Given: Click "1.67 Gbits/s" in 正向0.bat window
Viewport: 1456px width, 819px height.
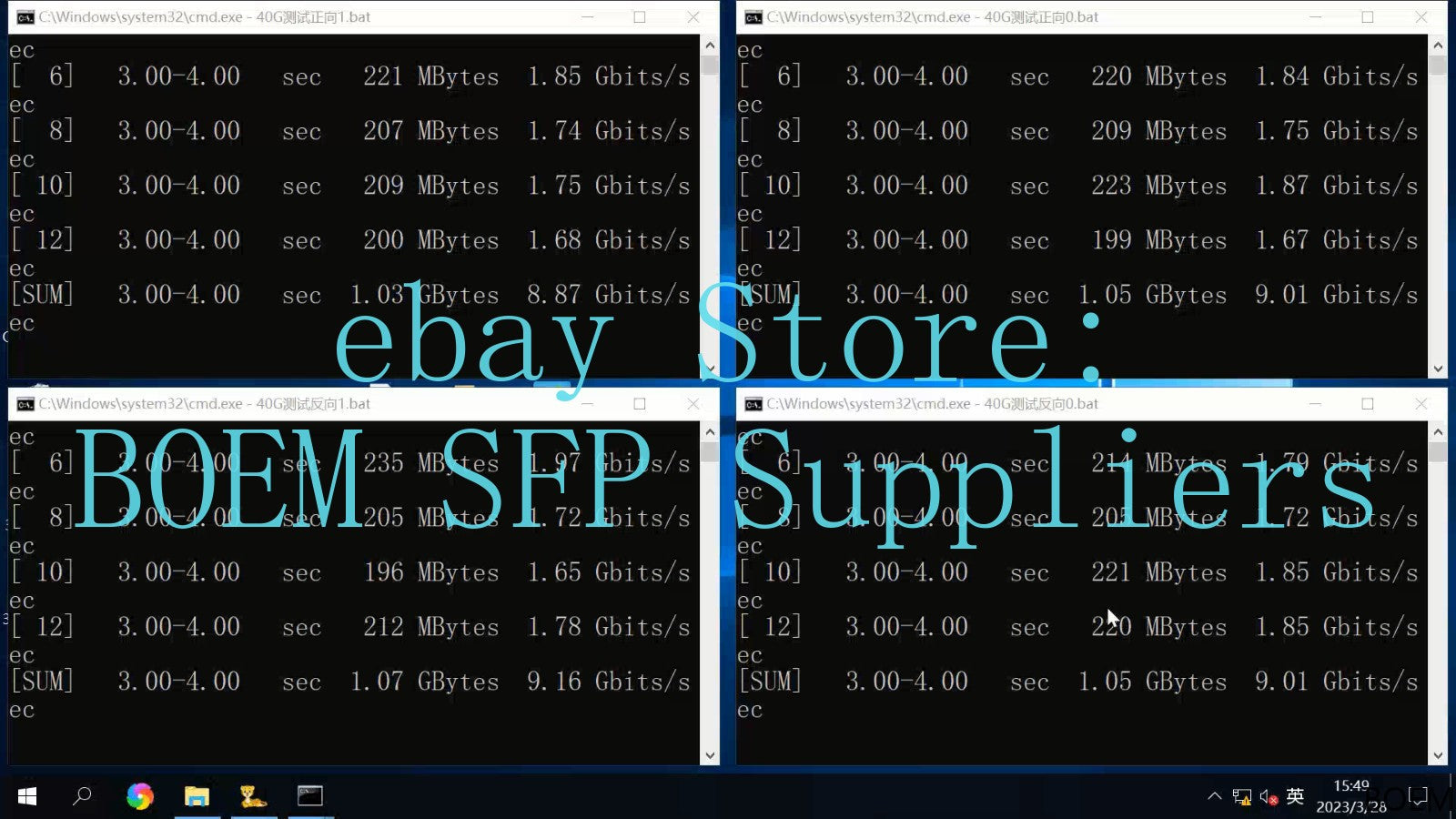Looking at the screenshot, I should pyautogui.click(x=1337, y=240).
